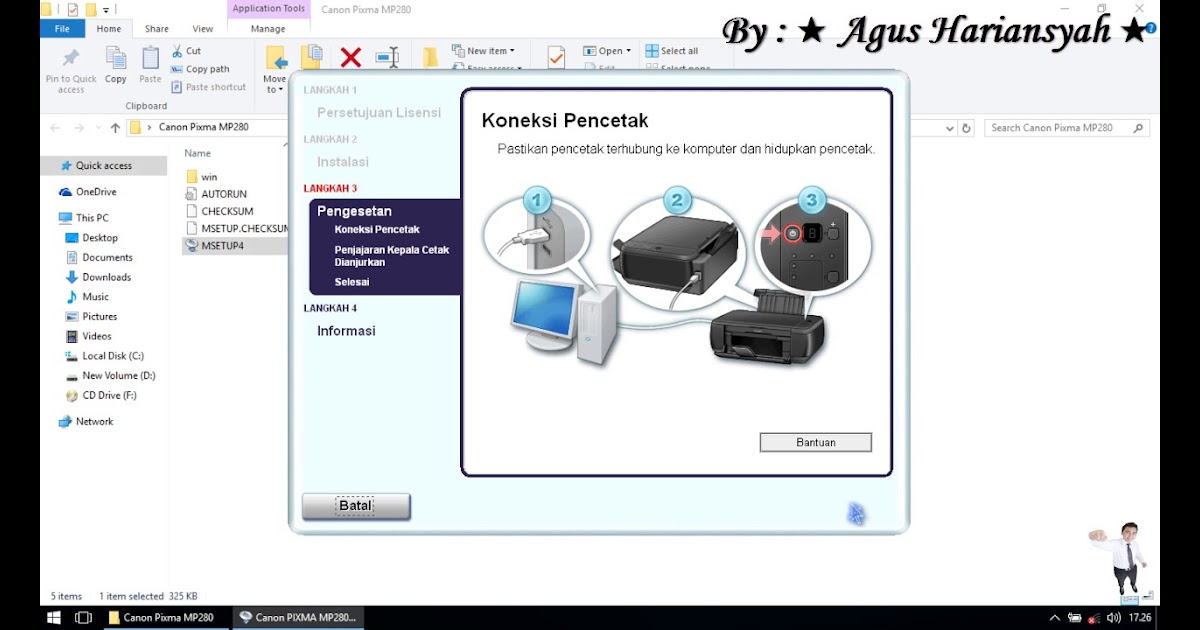Switch to the Home ribbon tab
This screenshot has width=1200, height=630.
coord(109,29)
